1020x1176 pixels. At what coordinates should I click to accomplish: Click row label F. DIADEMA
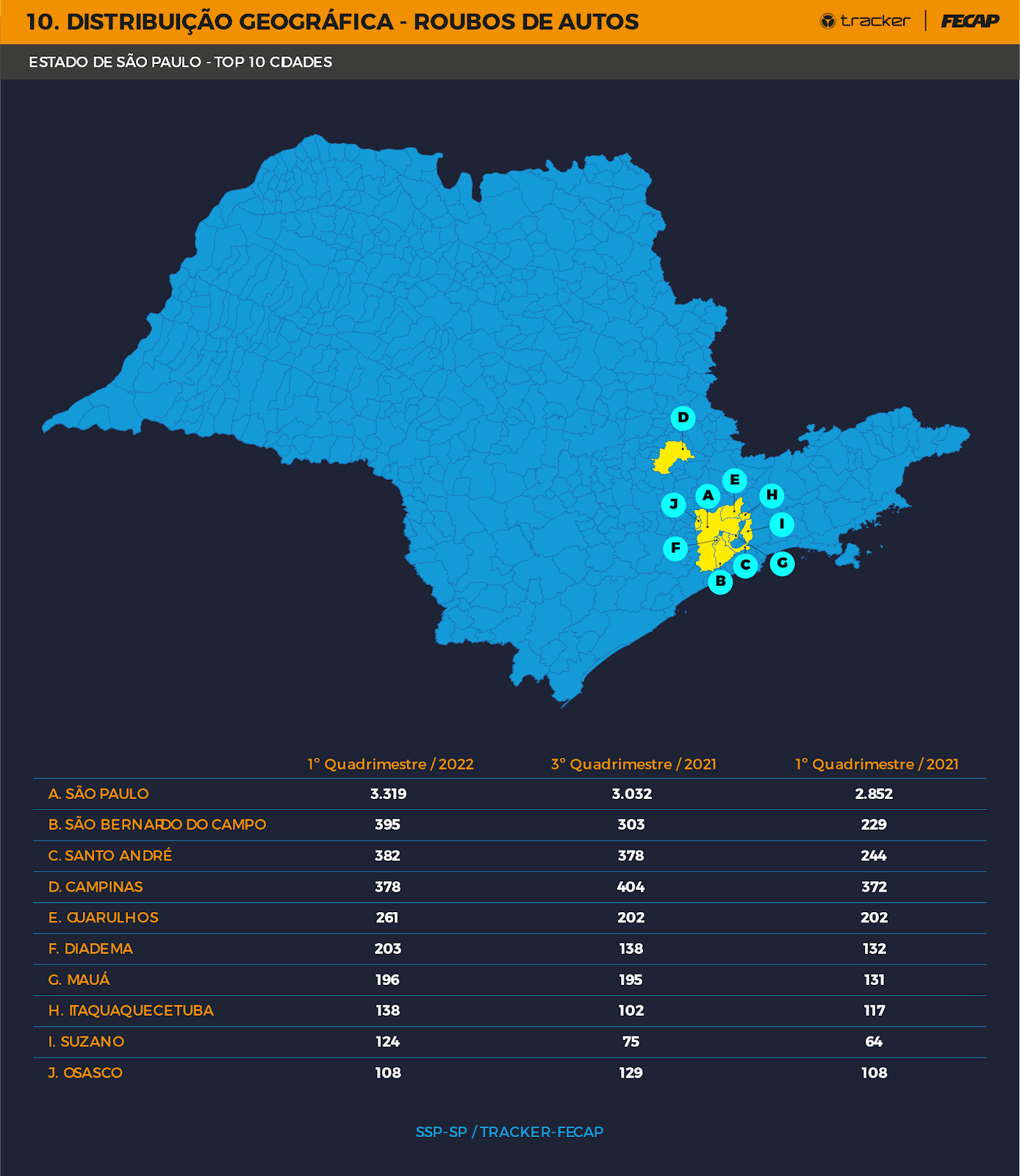pyautogui.click(x=90, y=949)
